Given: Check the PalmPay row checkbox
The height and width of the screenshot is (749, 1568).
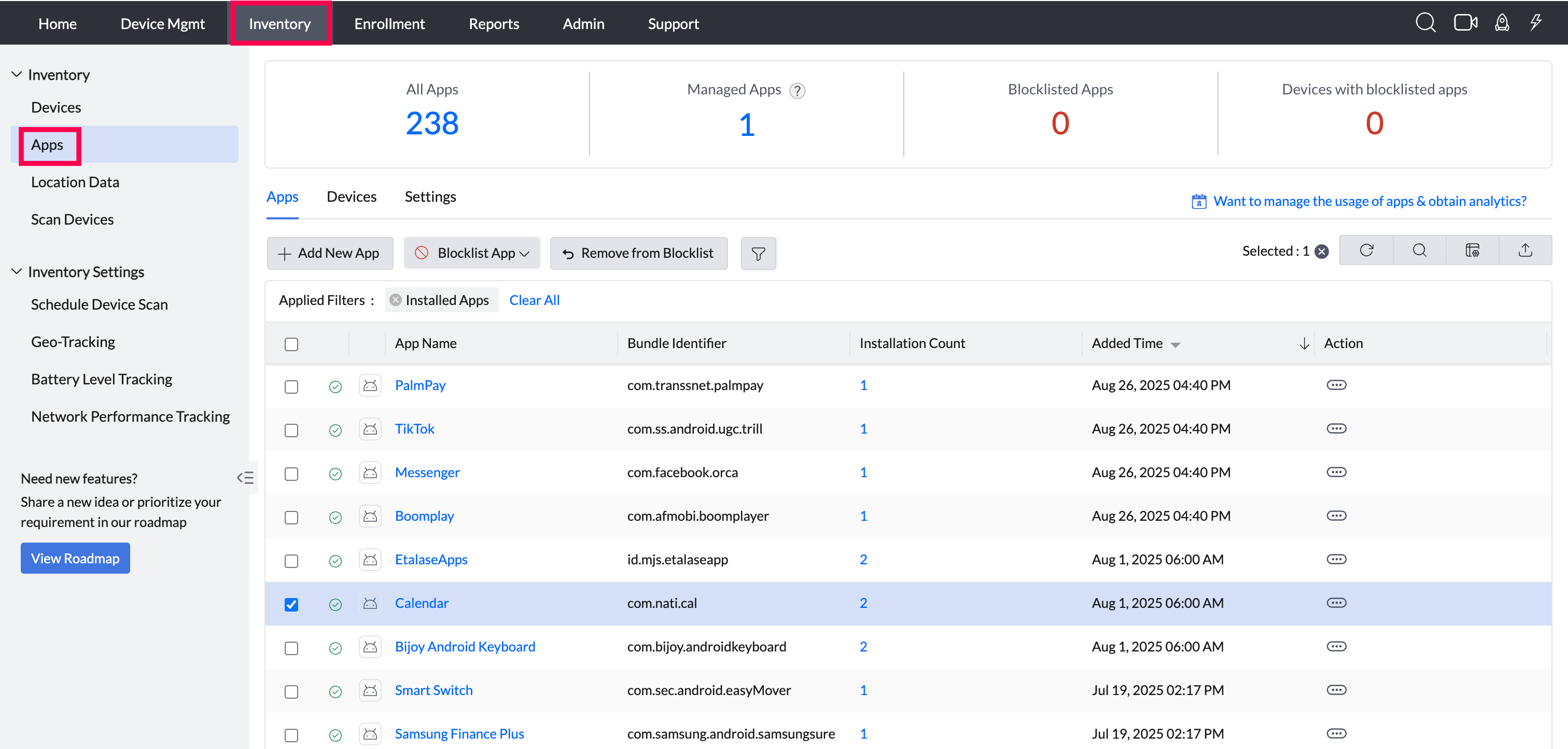Looking at the screenshot, I should pyautogui.click(x=291, y=386).
